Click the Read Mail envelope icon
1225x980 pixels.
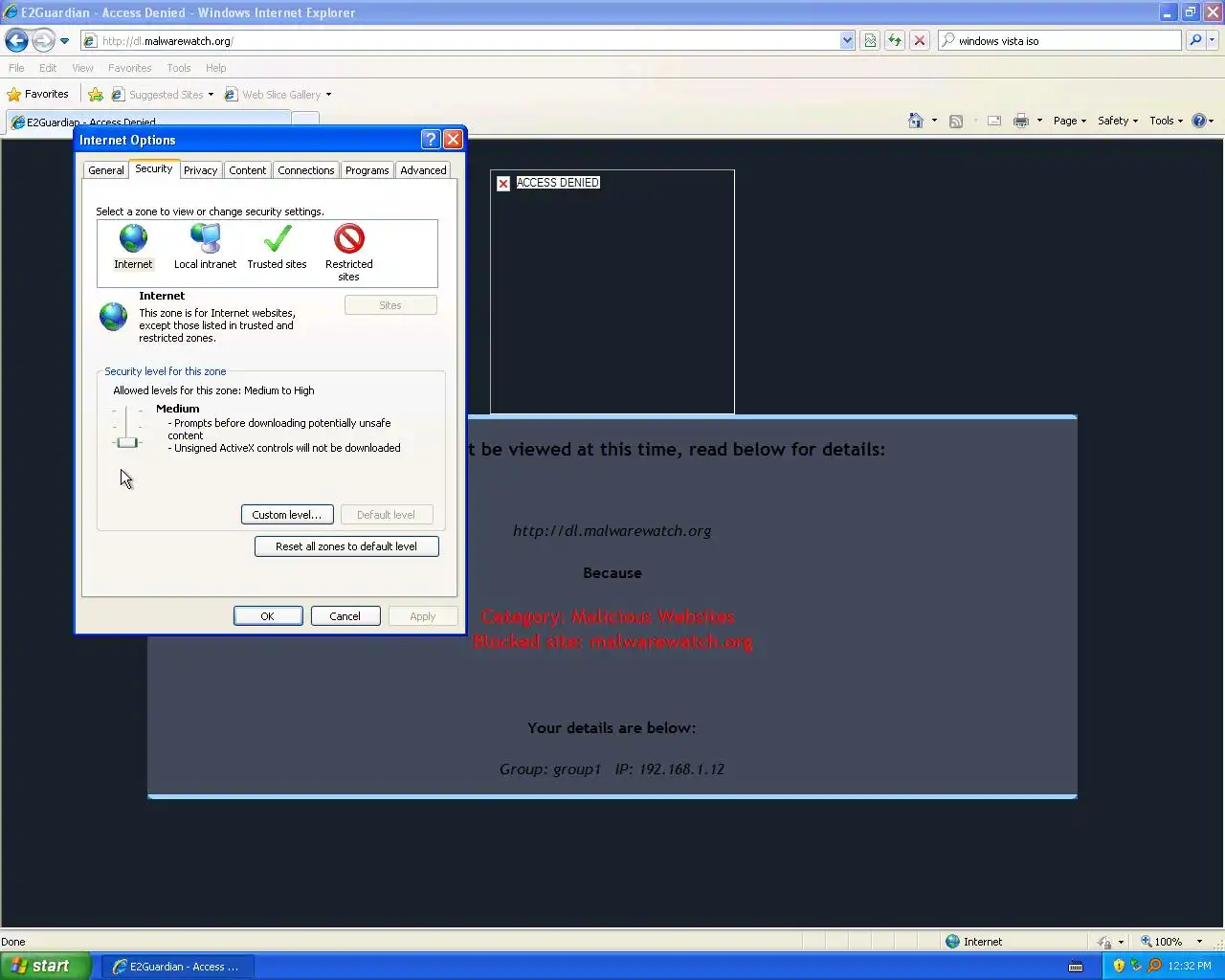tap(994, 121)
